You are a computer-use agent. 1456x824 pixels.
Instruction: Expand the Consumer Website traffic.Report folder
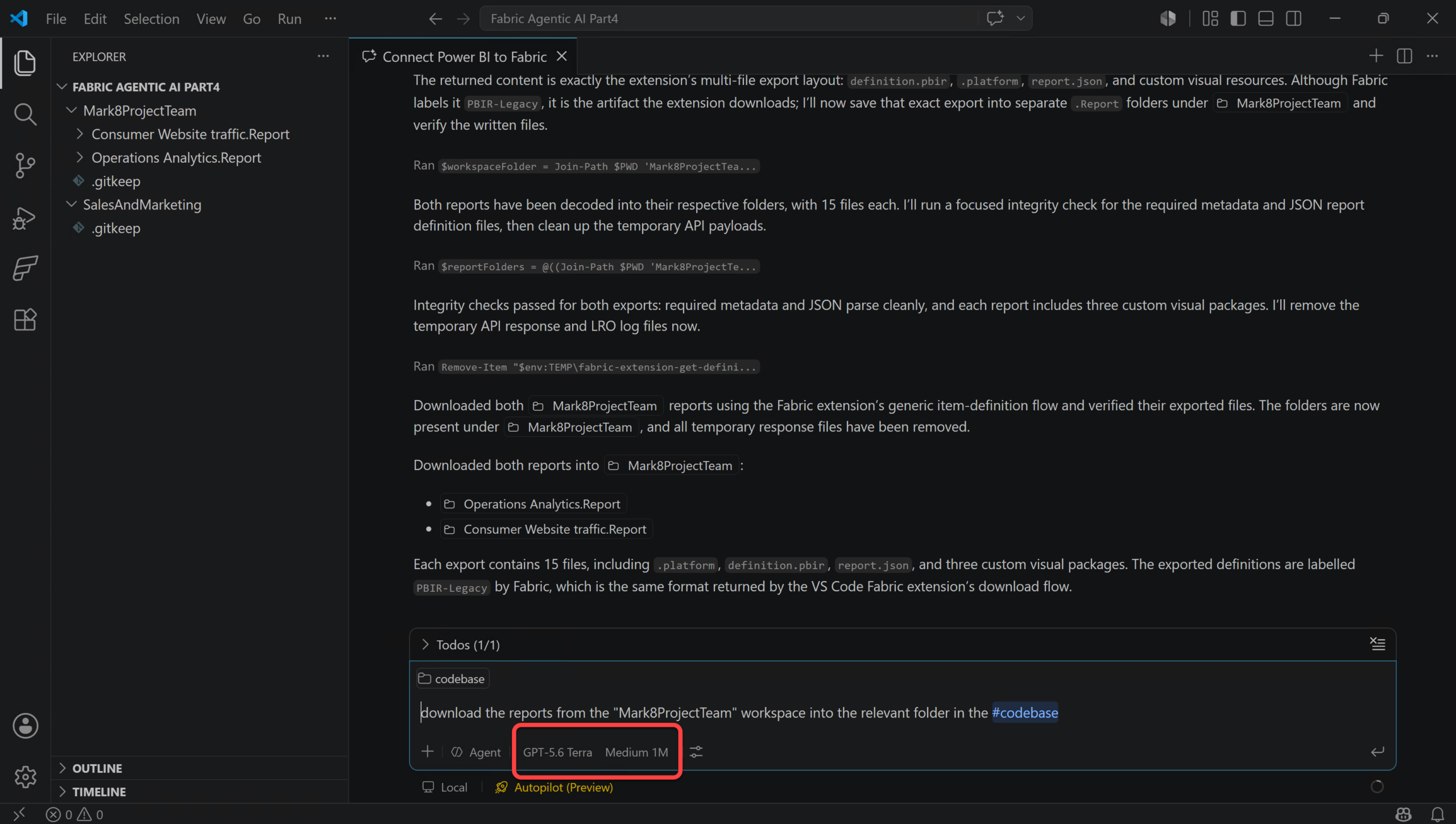tap(80, 134)
